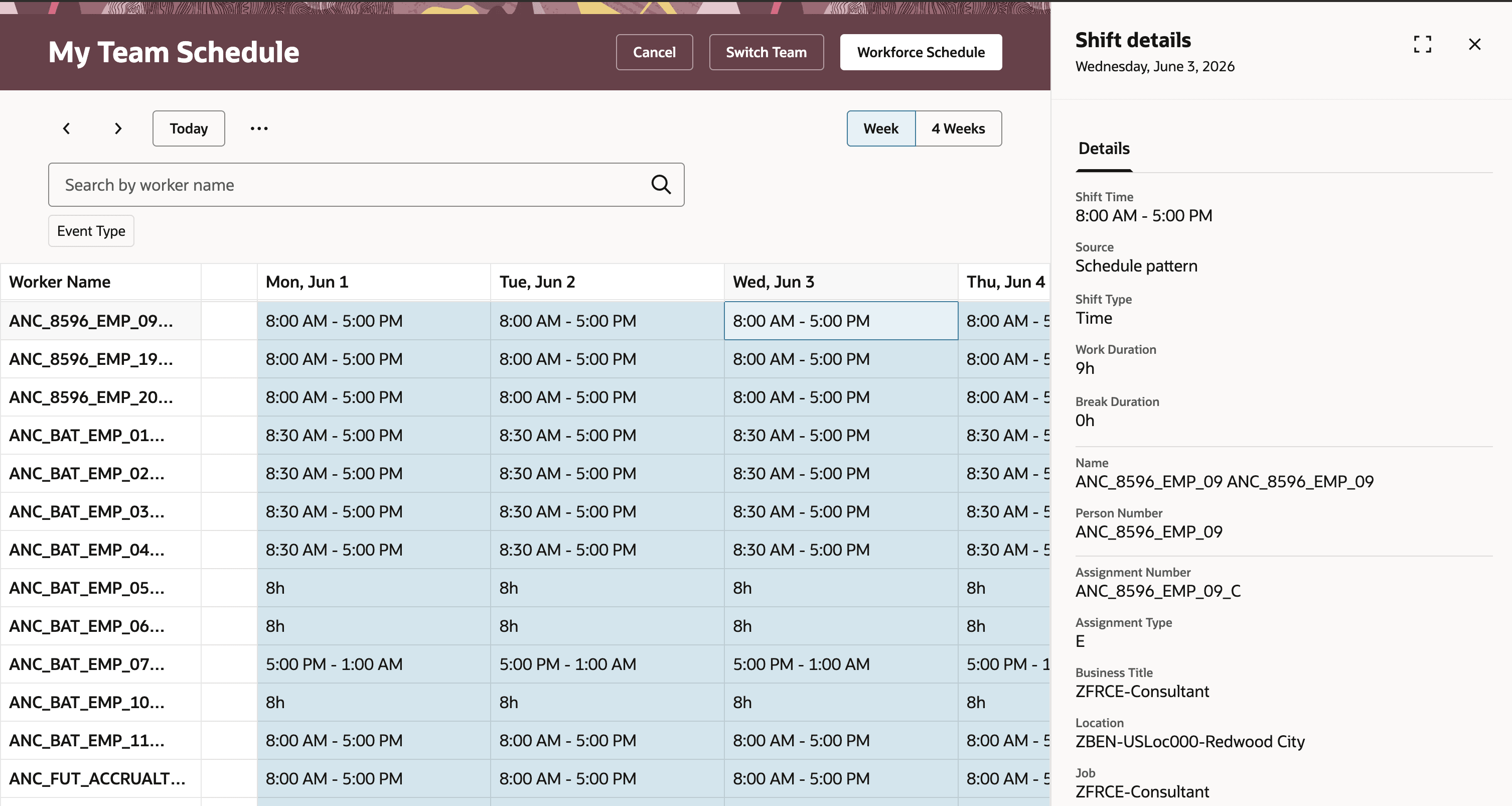Viewport: 1512px width, 806px height.
Task: Select the Week view toggle
Action: pos(880,128)
